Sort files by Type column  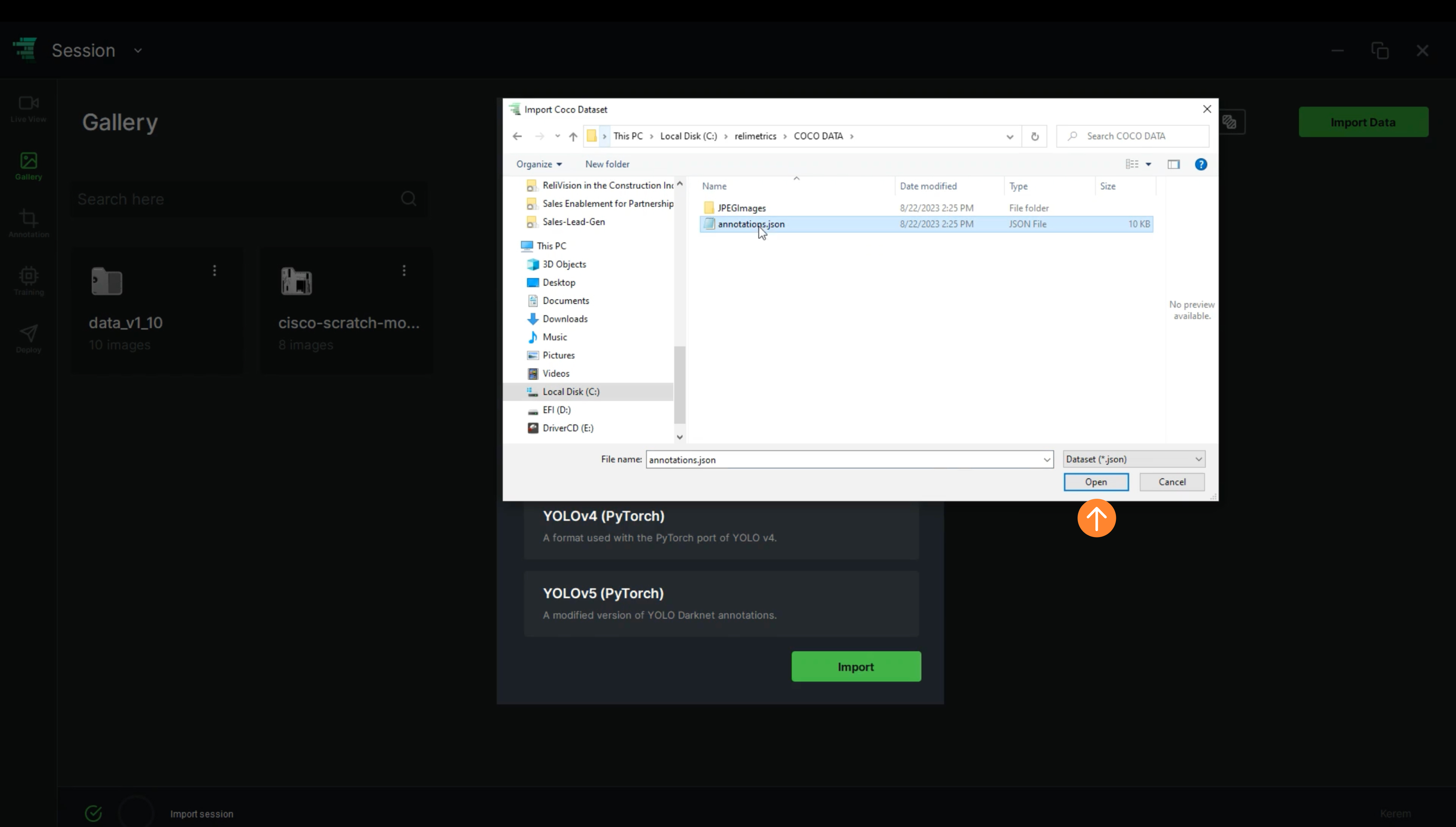1049,186
